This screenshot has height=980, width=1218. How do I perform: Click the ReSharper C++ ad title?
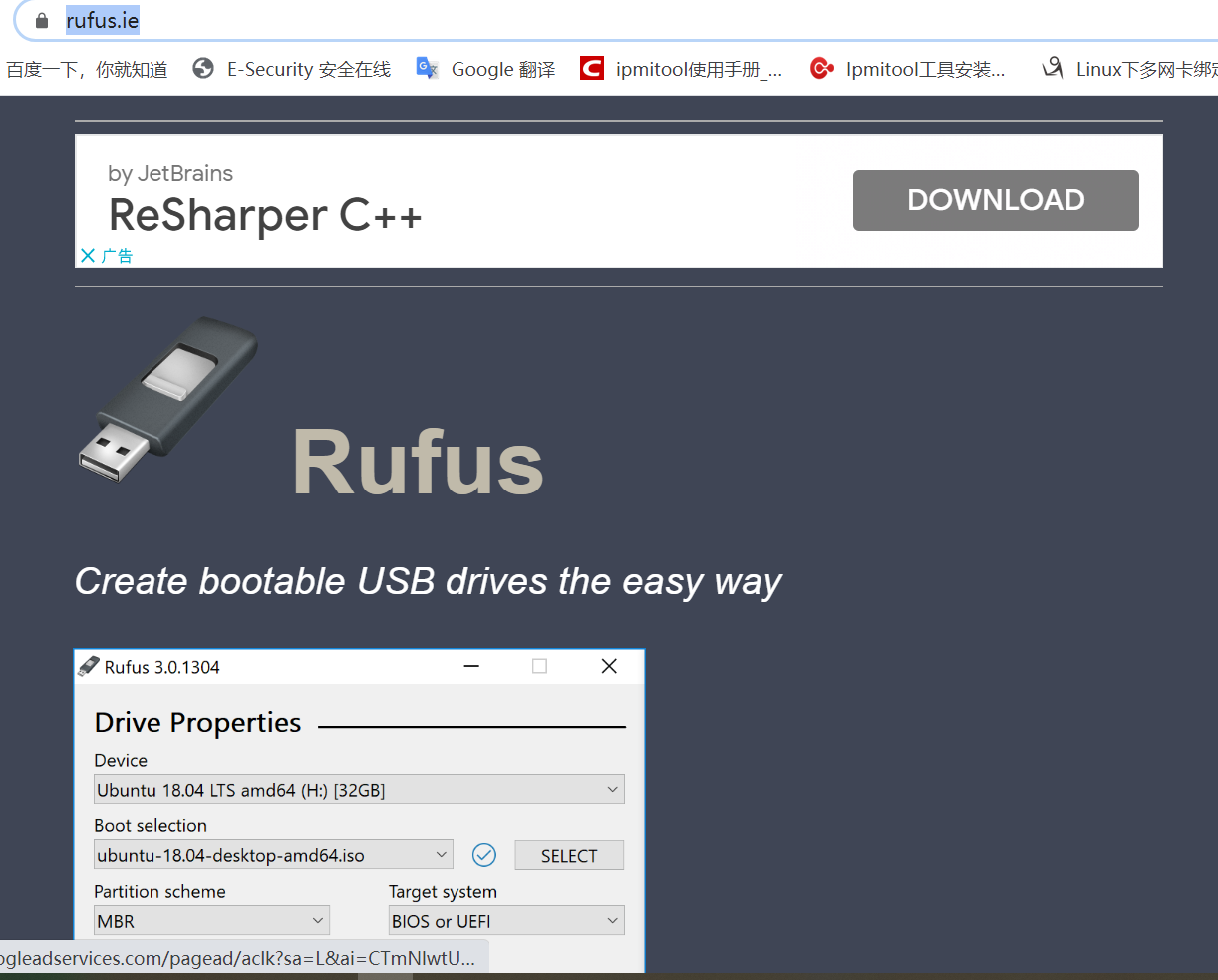[x=265, y=215]
